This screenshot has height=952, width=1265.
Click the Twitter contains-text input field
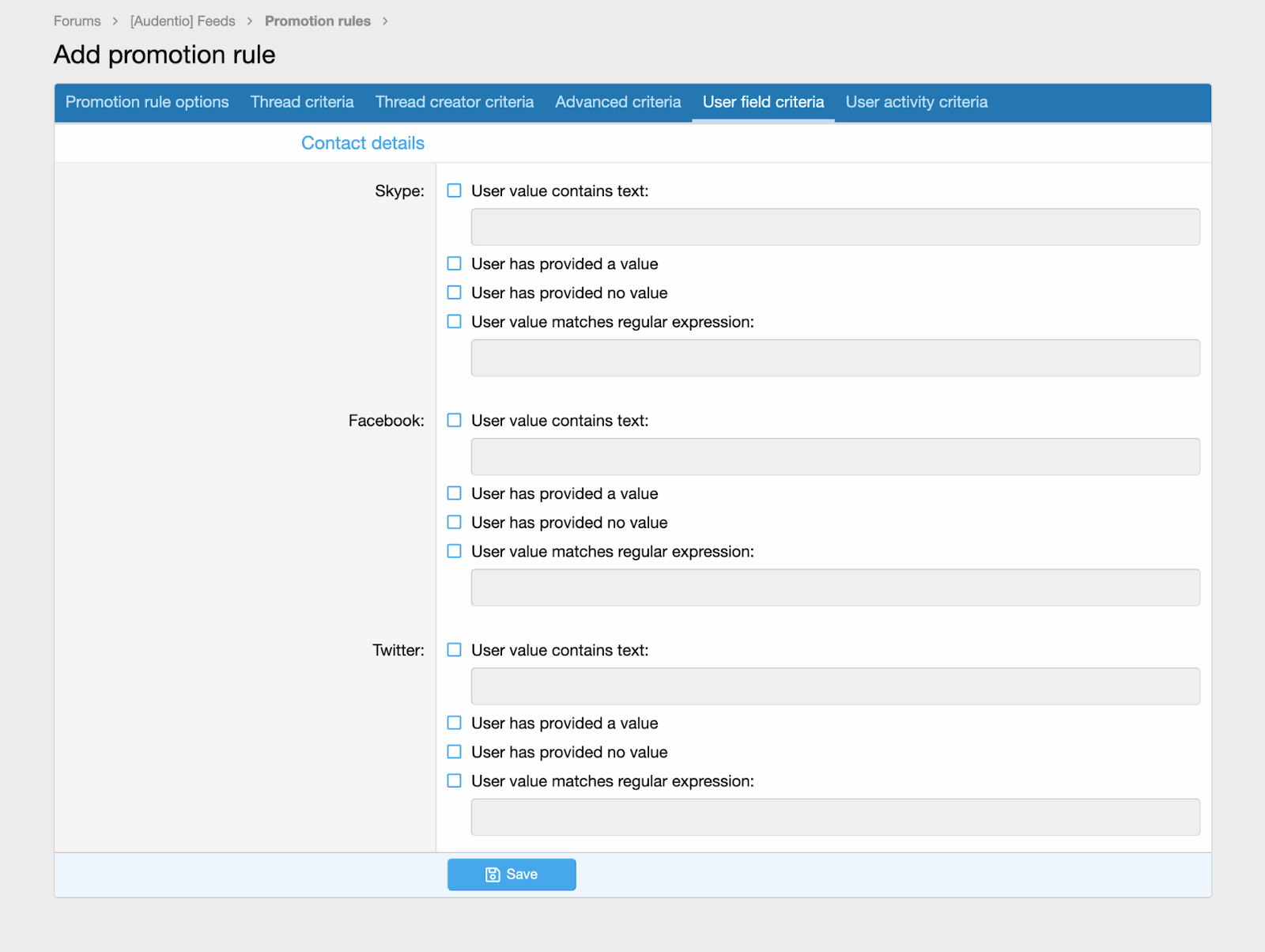(x=835, y=686)
